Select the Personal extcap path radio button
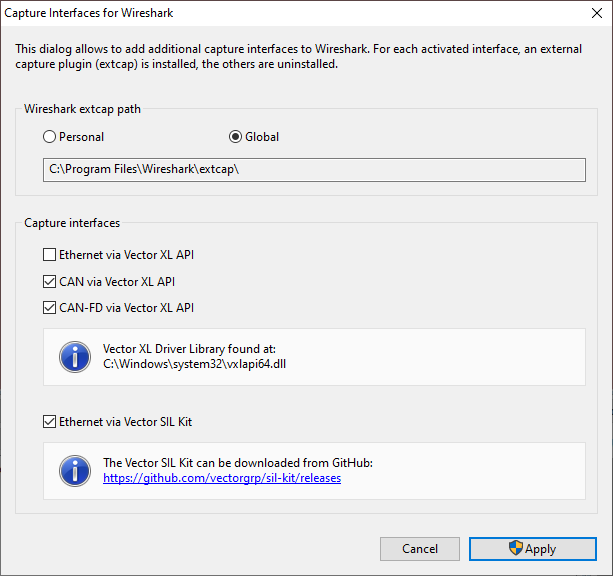 coord(49,137)
